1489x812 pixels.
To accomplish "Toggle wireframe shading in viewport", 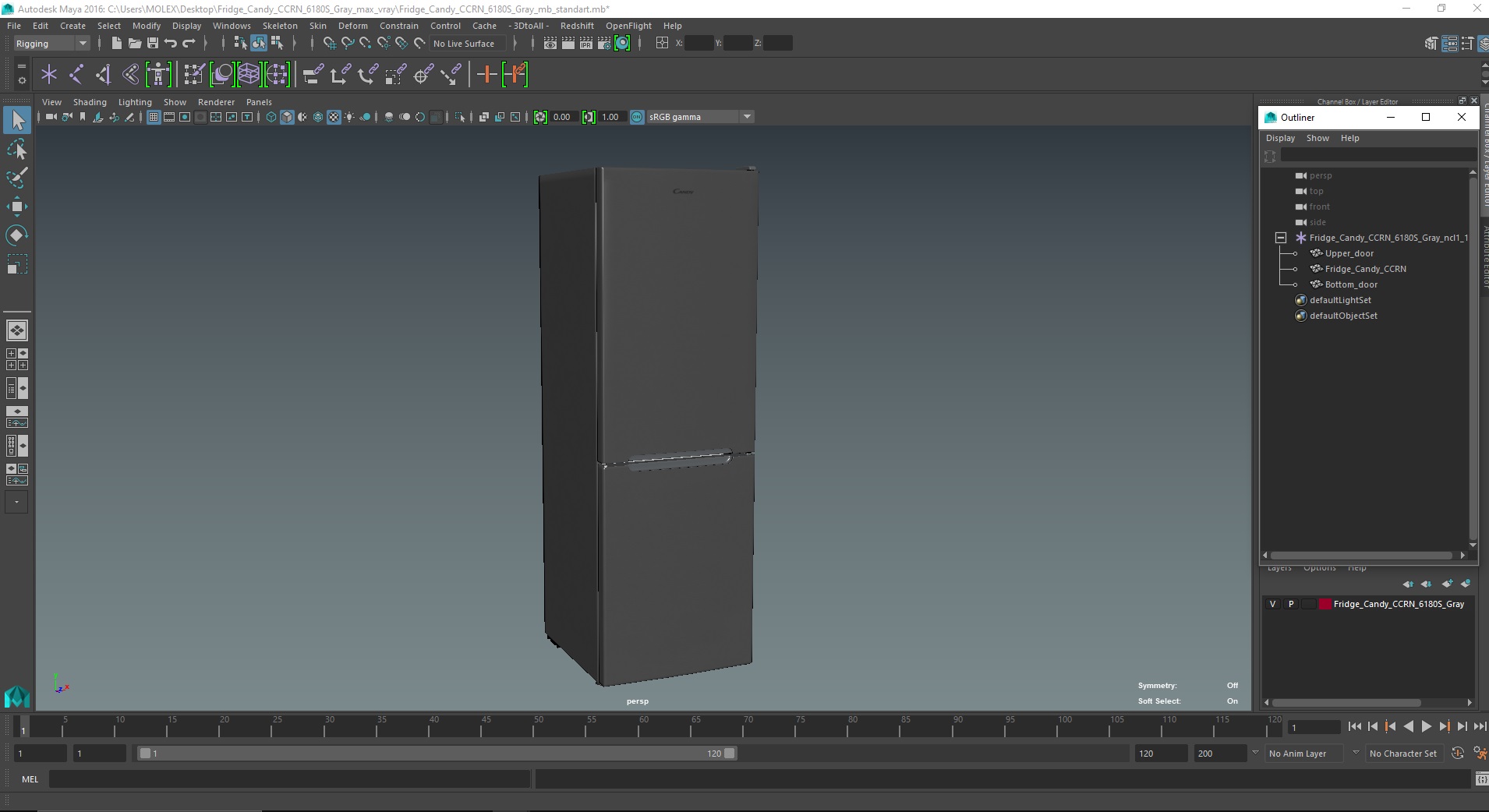I will [271, 117].
